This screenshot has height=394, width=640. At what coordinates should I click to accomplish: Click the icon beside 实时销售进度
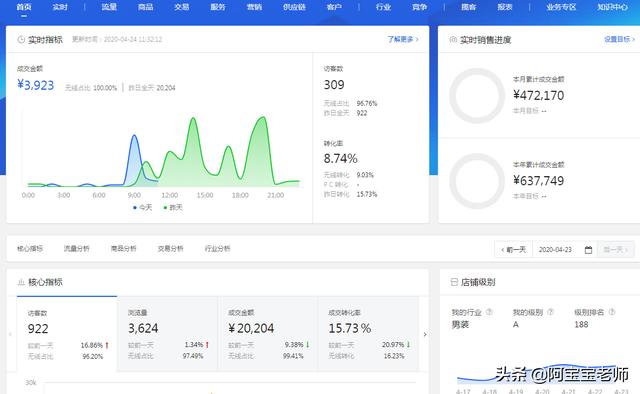pyautogui.click(x=453, y=40)
